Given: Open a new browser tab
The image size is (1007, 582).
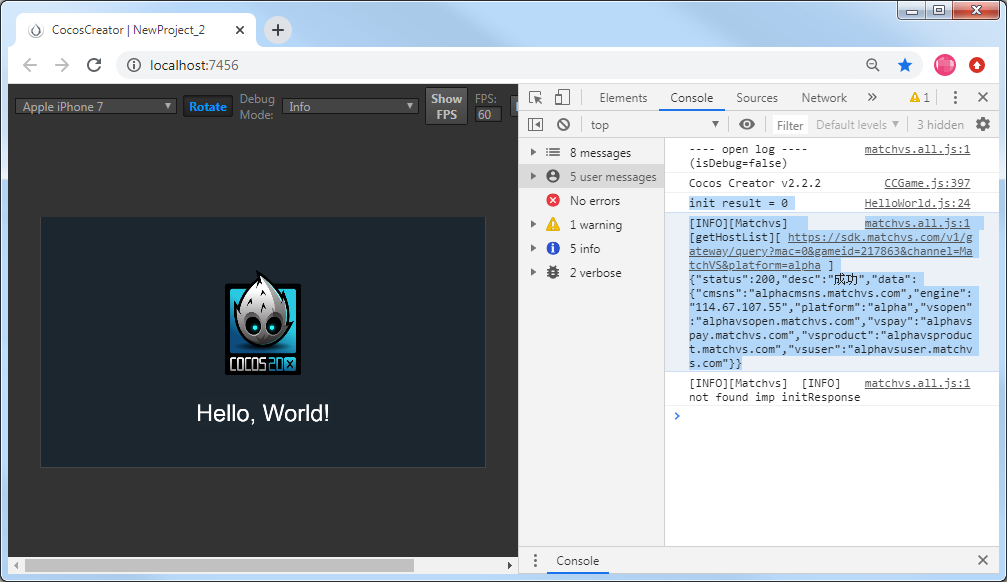Looking at the screenshot, I should (x=277, y=30).
